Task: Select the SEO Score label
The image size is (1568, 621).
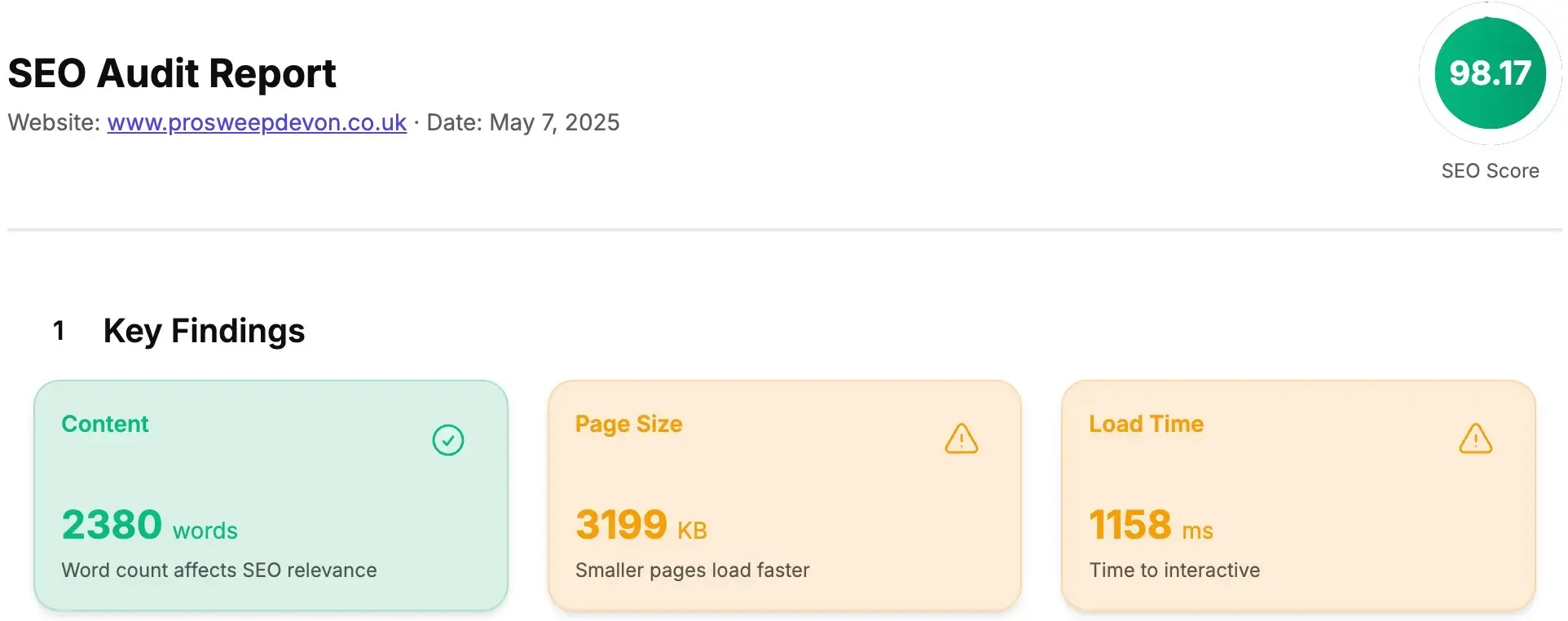Action: 1490,170
